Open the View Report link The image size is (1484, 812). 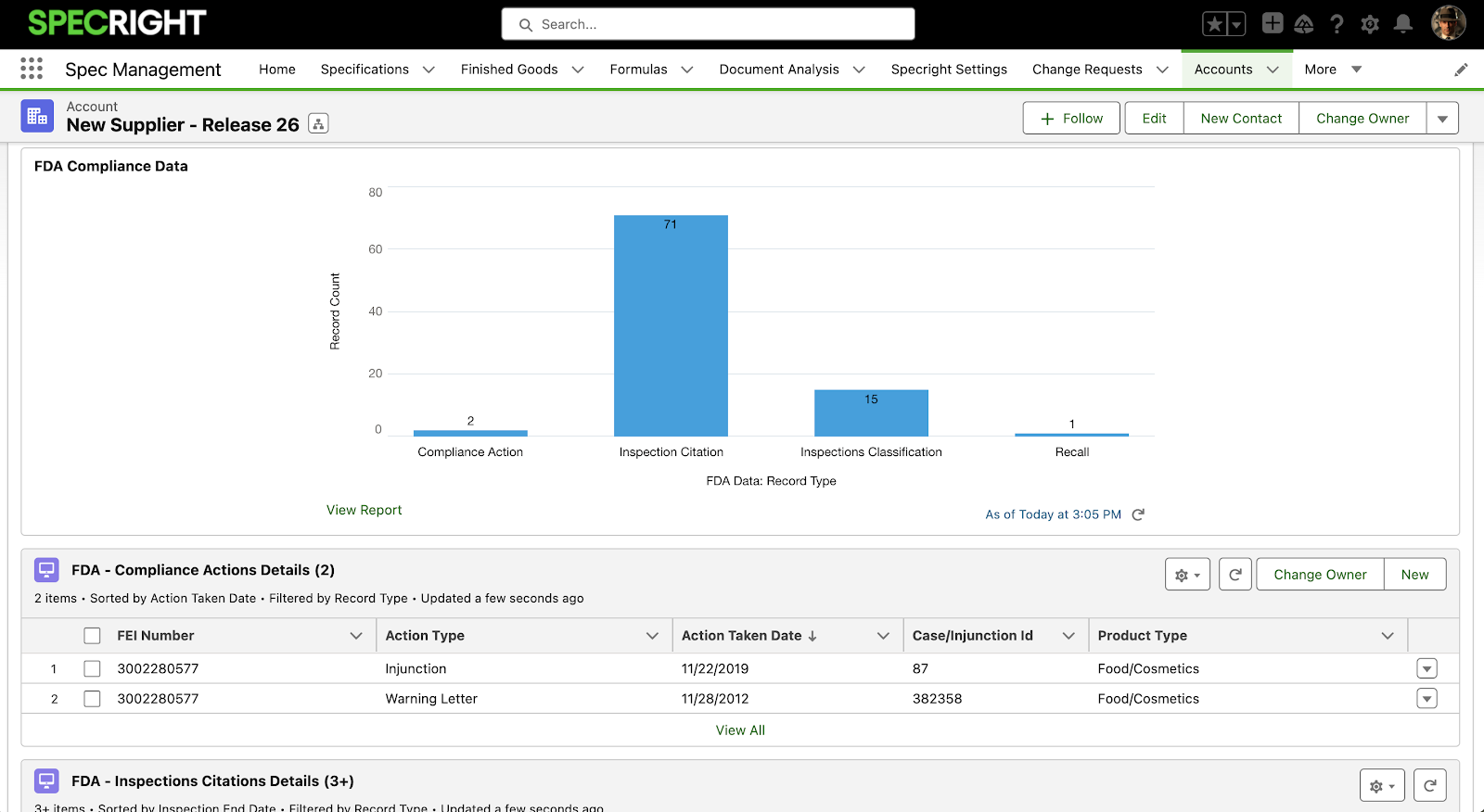[x=364, y=510]
